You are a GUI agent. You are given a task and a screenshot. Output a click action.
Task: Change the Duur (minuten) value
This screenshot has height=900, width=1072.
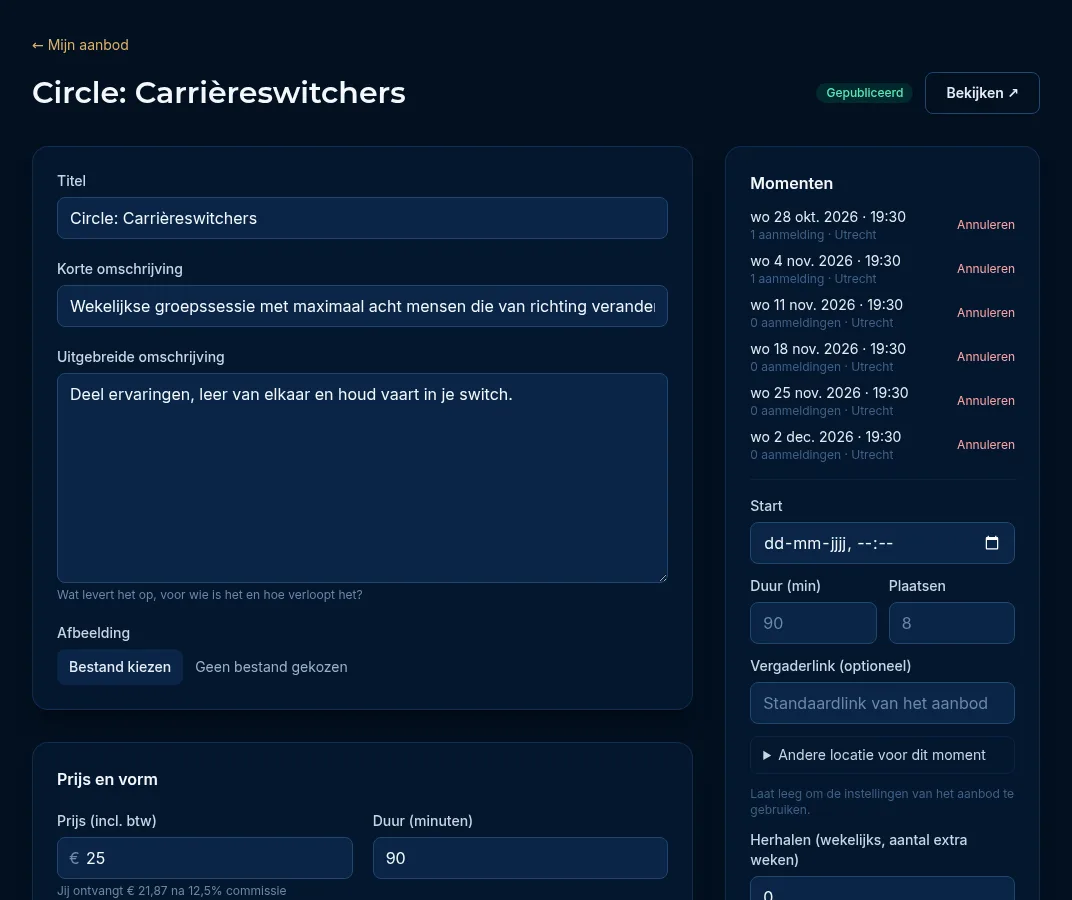[520, 858]
